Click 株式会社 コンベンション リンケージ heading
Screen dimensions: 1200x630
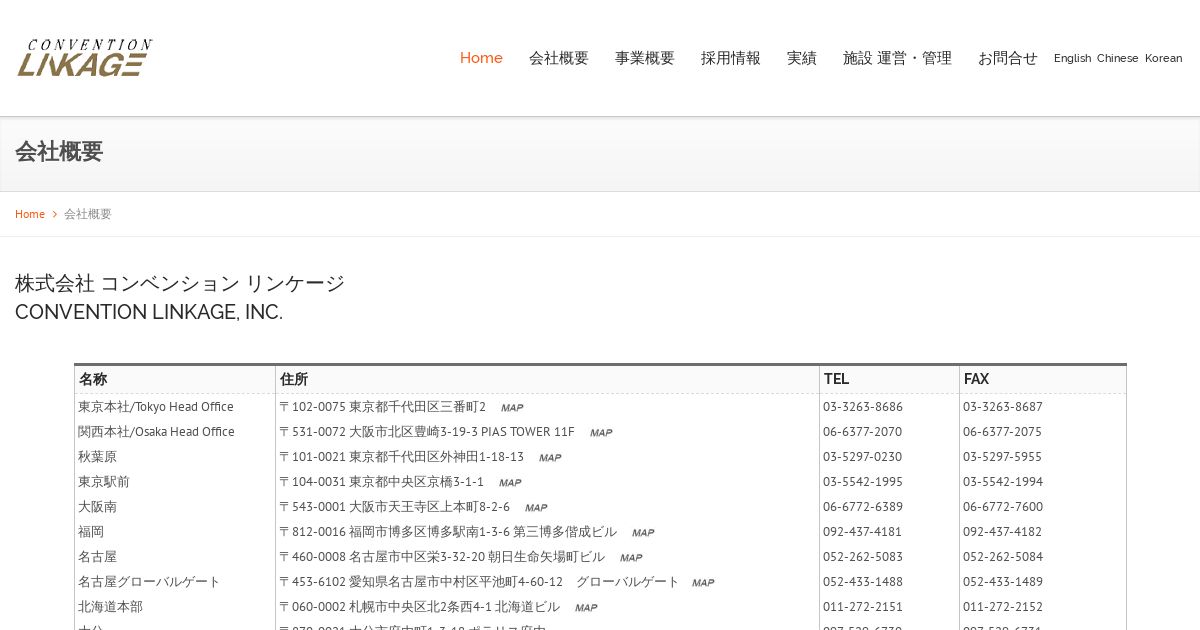pos(180,283)
